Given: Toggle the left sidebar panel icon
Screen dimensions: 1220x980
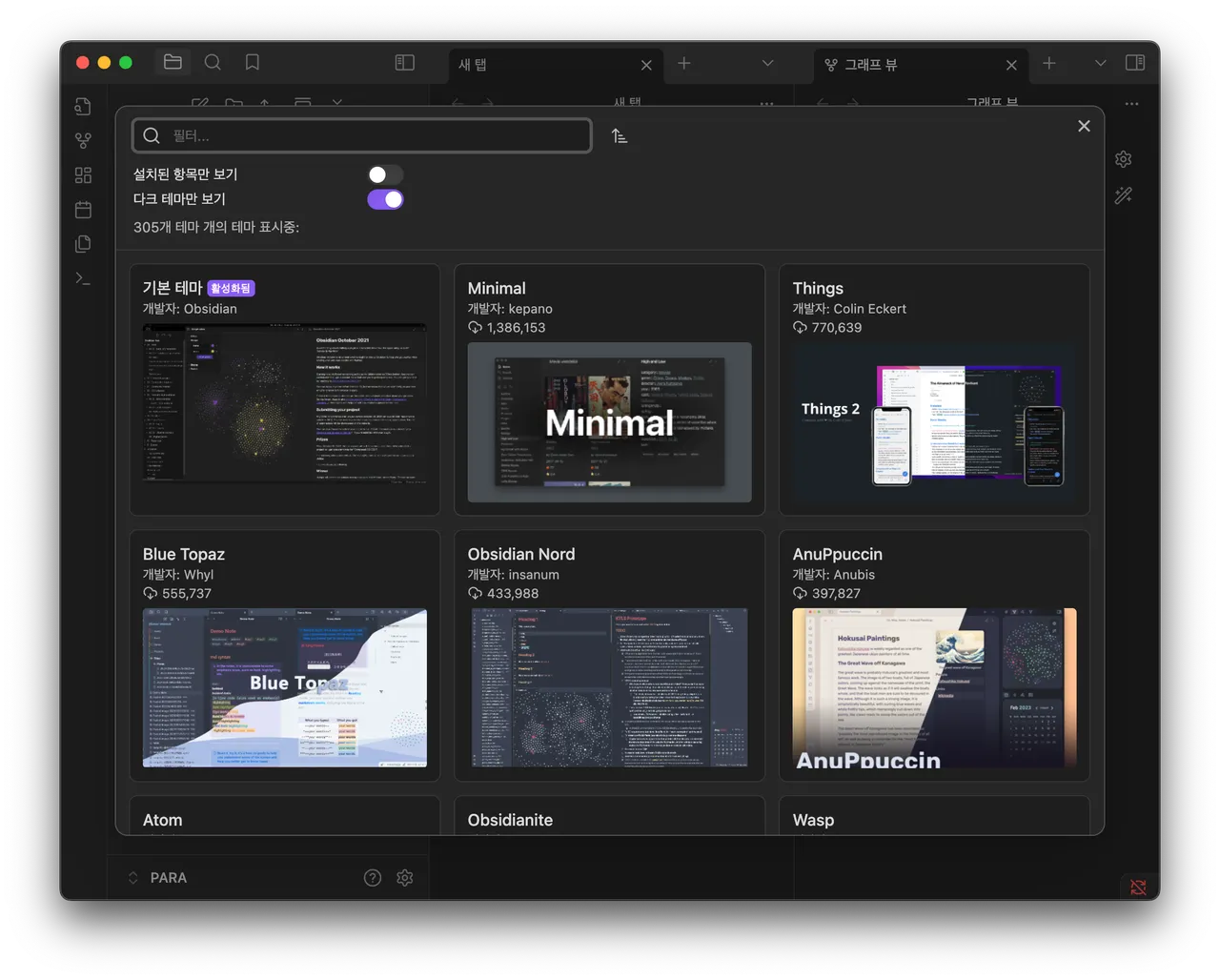Looking at the screenshot, I should tap(405, 62).
